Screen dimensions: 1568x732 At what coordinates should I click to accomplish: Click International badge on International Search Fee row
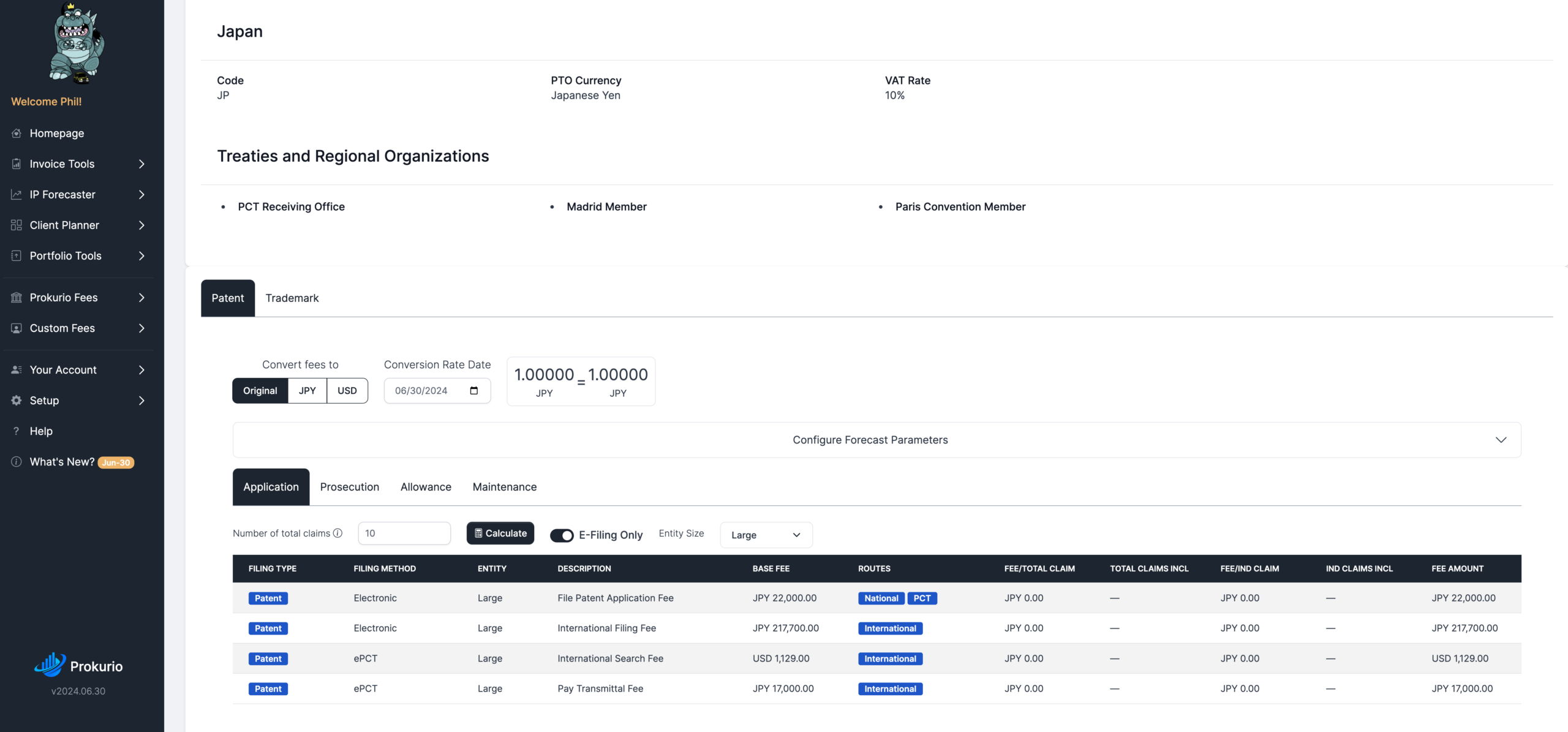[890, 659]
